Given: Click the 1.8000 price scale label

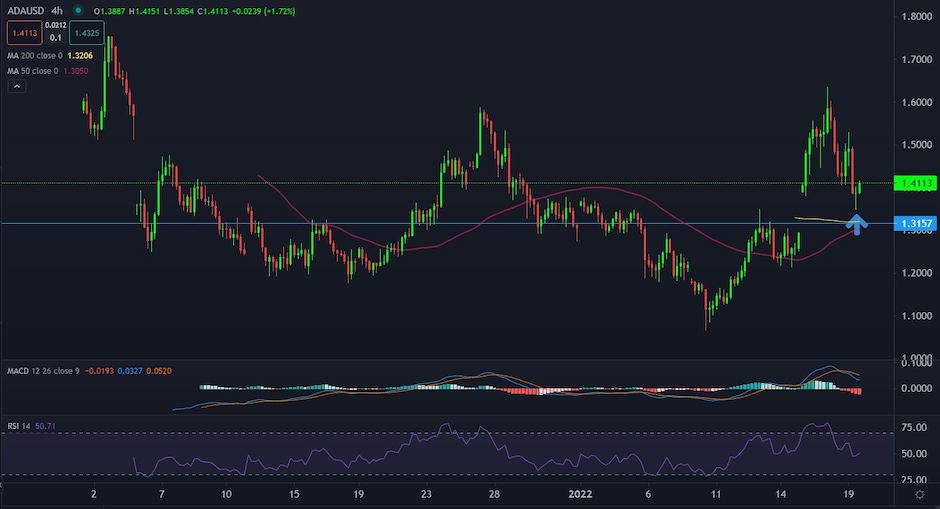Looking at the screenshot, I should click(917, 17).
